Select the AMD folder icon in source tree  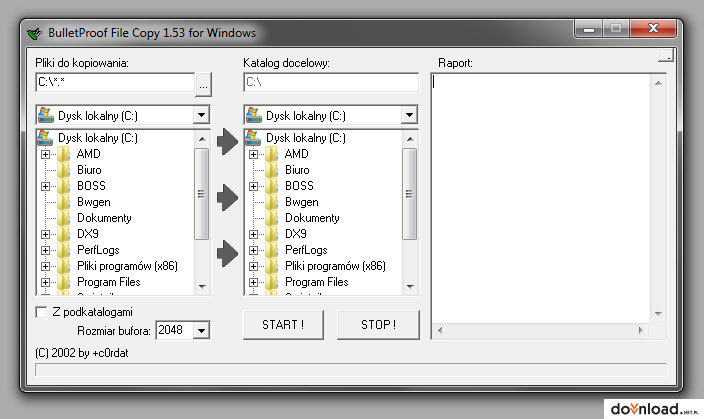[63, 154]
